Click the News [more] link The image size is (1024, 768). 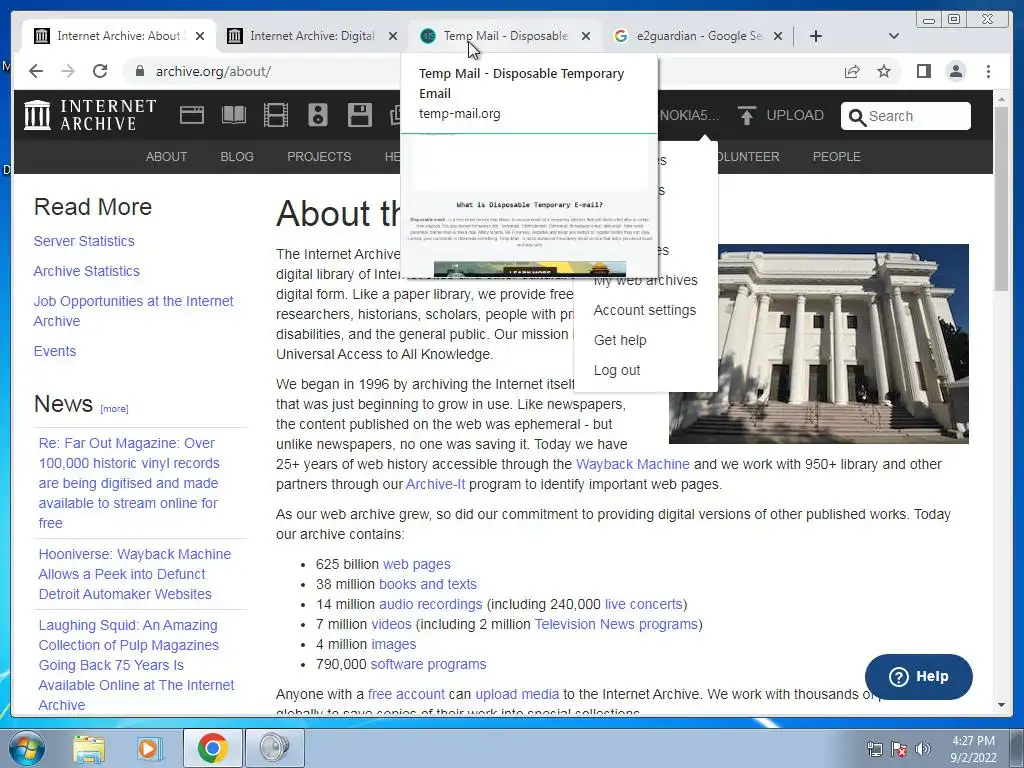114,409
